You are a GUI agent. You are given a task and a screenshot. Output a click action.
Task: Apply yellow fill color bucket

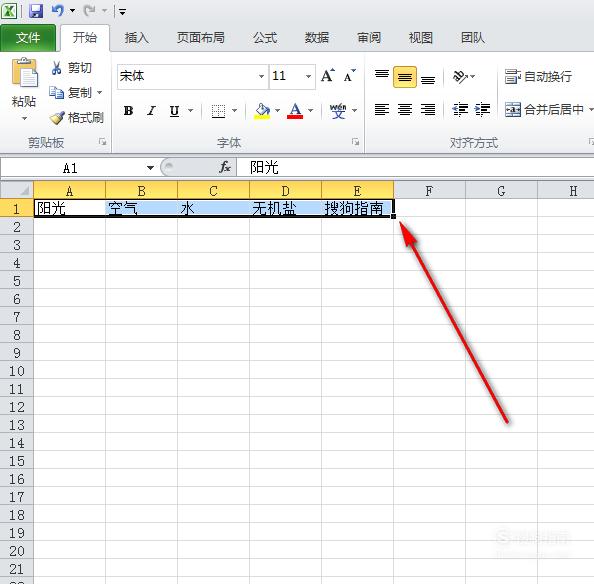coord(262,111)
